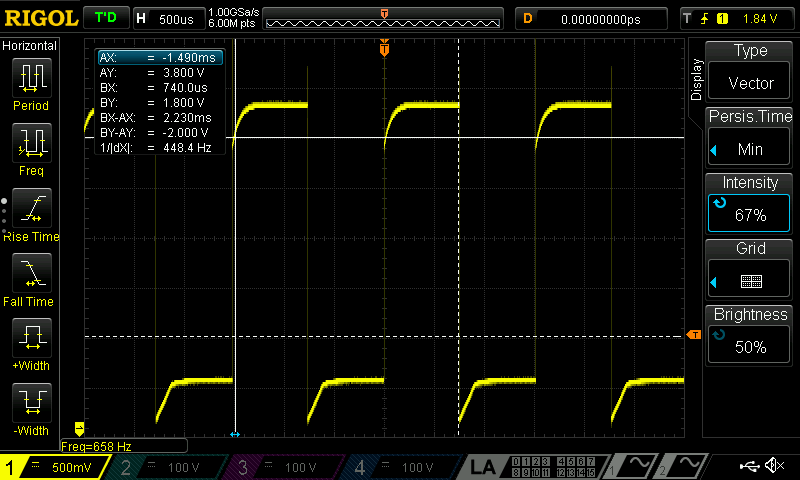Click the 1/|dX| = 448.4 Hz row

point(160,148)
